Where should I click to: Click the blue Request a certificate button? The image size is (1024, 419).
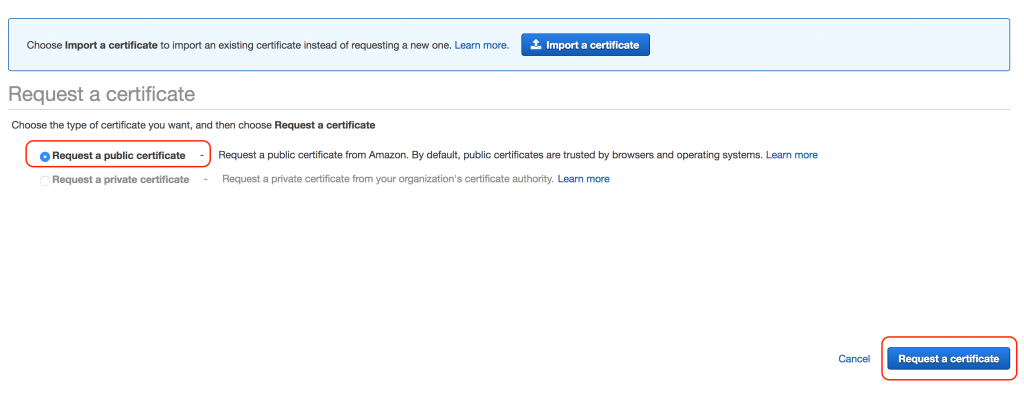(948, 358)
